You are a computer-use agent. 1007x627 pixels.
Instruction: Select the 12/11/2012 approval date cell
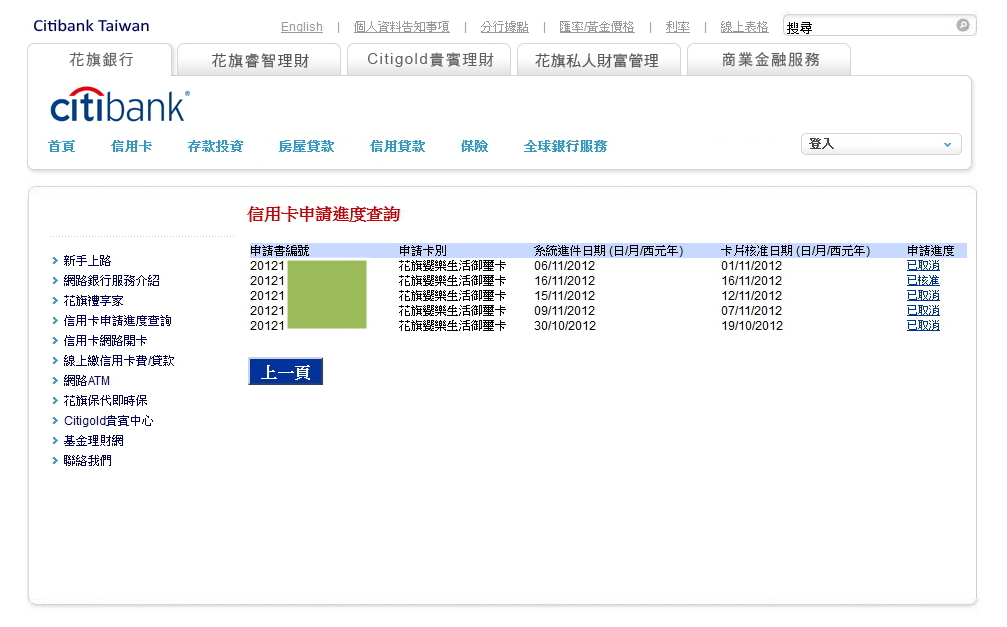point(751,296)
